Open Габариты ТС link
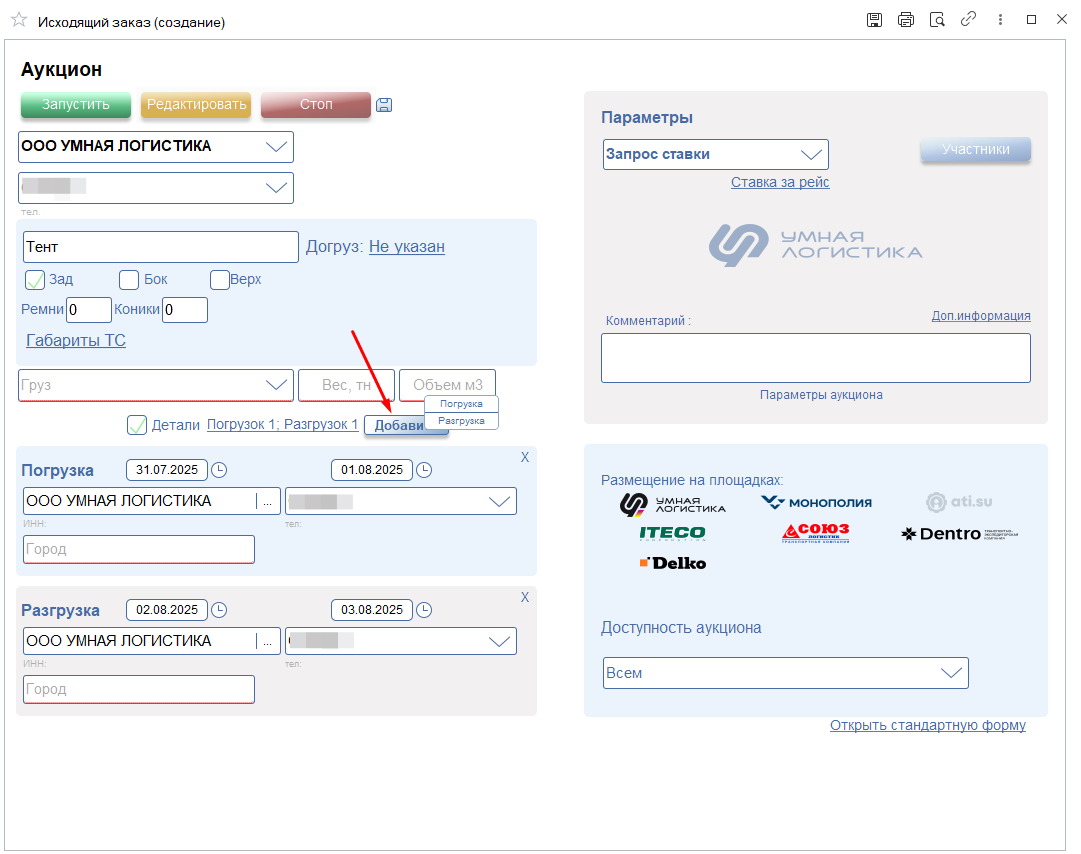 point(76,340)
